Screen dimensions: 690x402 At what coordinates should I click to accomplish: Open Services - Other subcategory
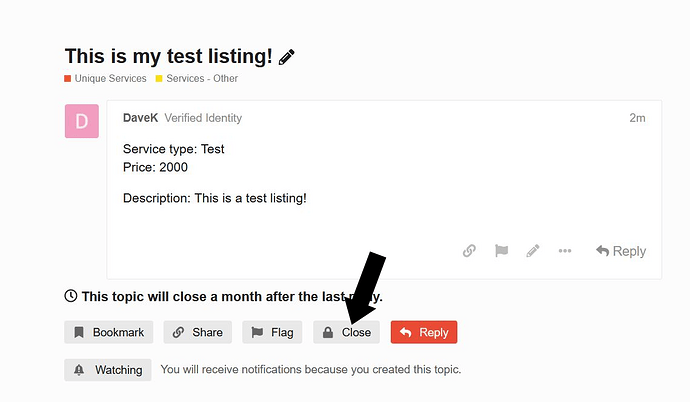point(202,78)
